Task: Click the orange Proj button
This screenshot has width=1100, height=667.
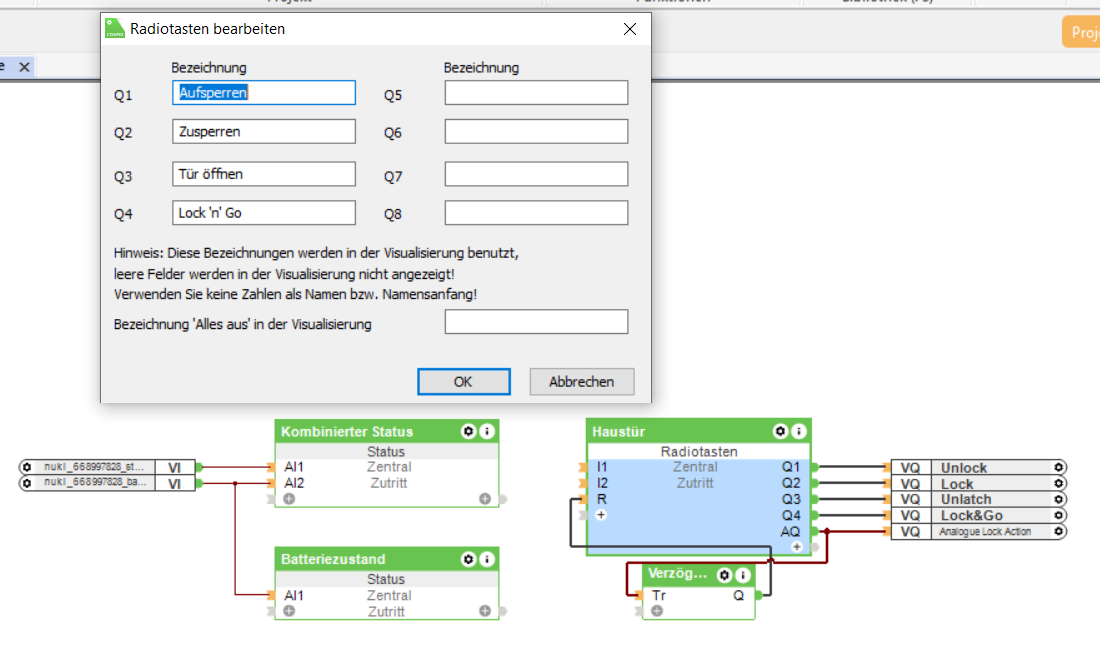Action: tap(1081, 32)
